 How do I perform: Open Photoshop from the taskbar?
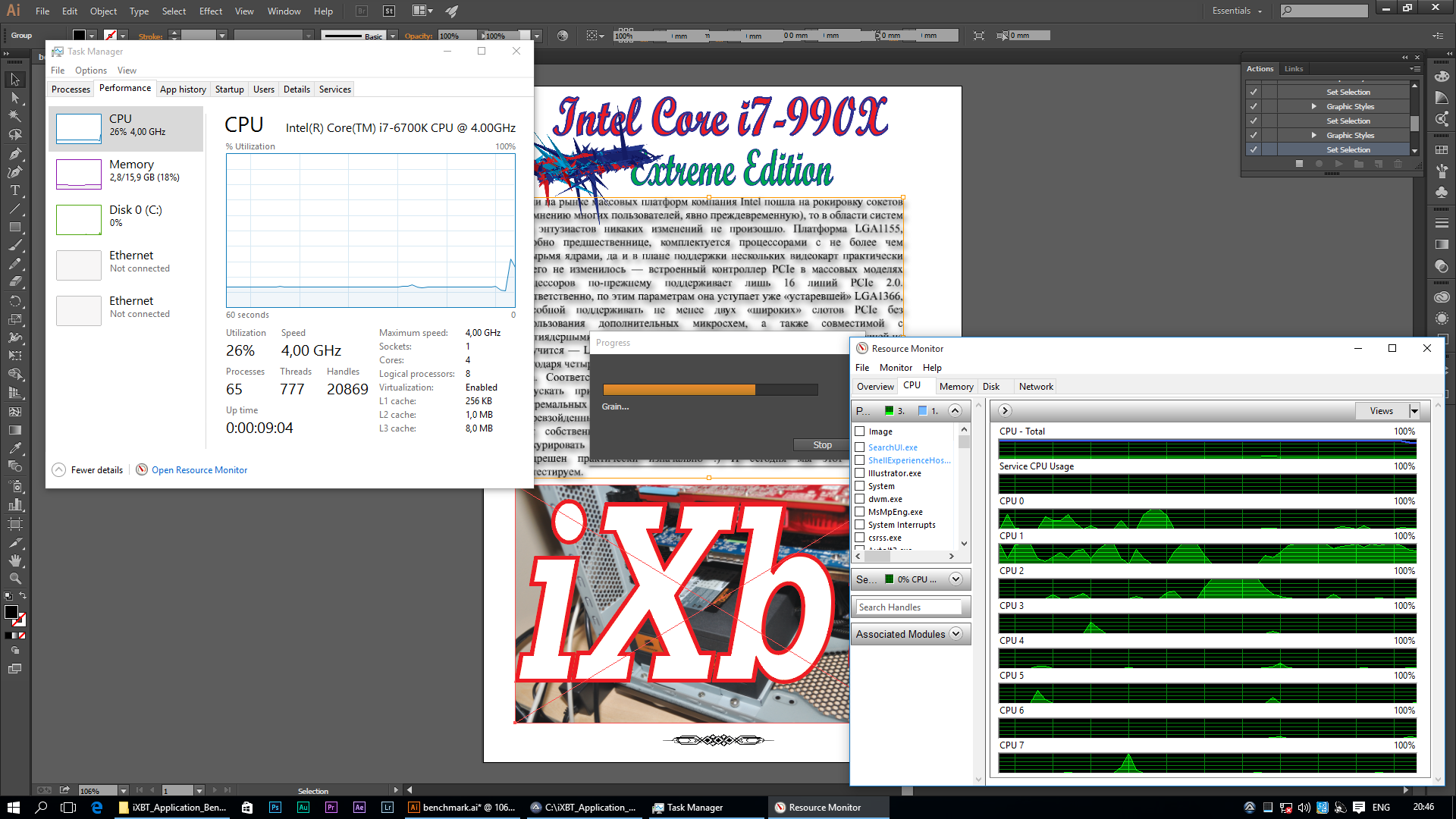(275, 808)
